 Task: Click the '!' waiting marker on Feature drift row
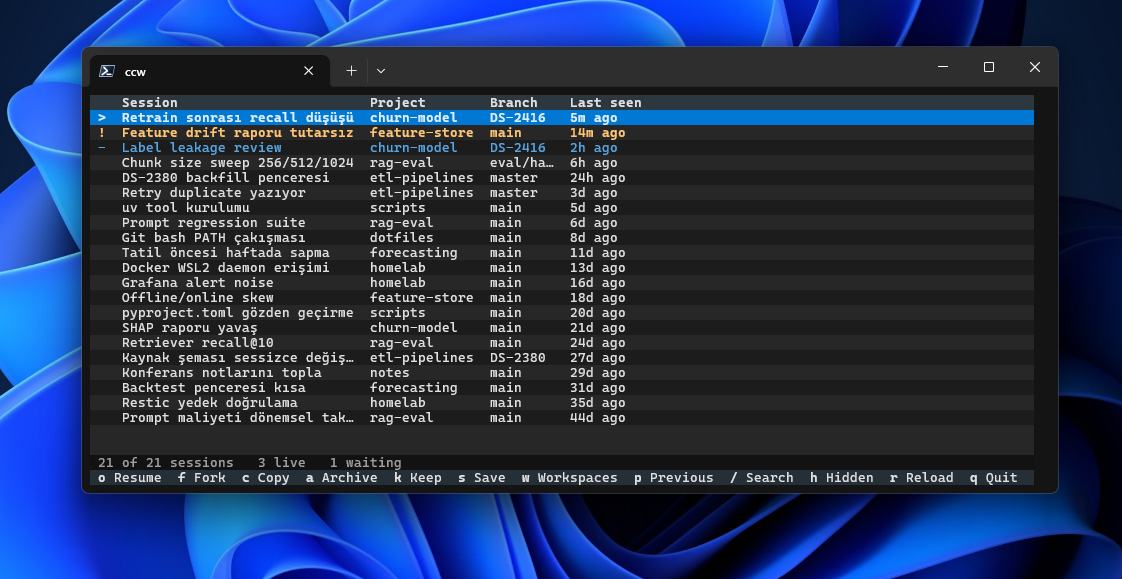coord(102,132)
